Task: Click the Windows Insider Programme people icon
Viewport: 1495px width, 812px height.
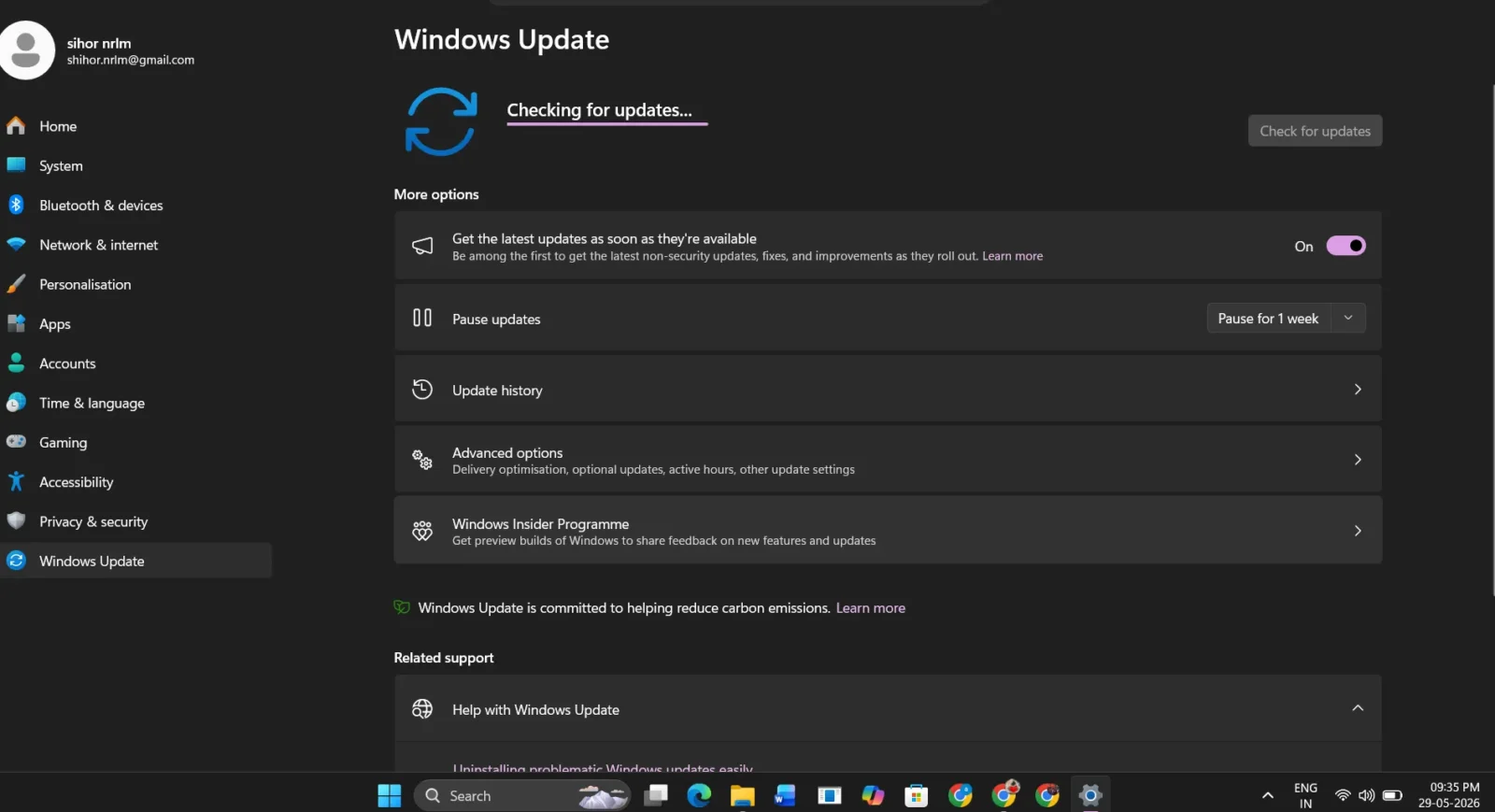Action: 422,531
